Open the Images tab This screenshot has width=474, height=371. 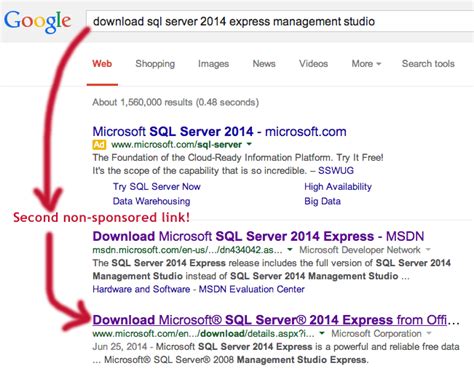point(213,64)
